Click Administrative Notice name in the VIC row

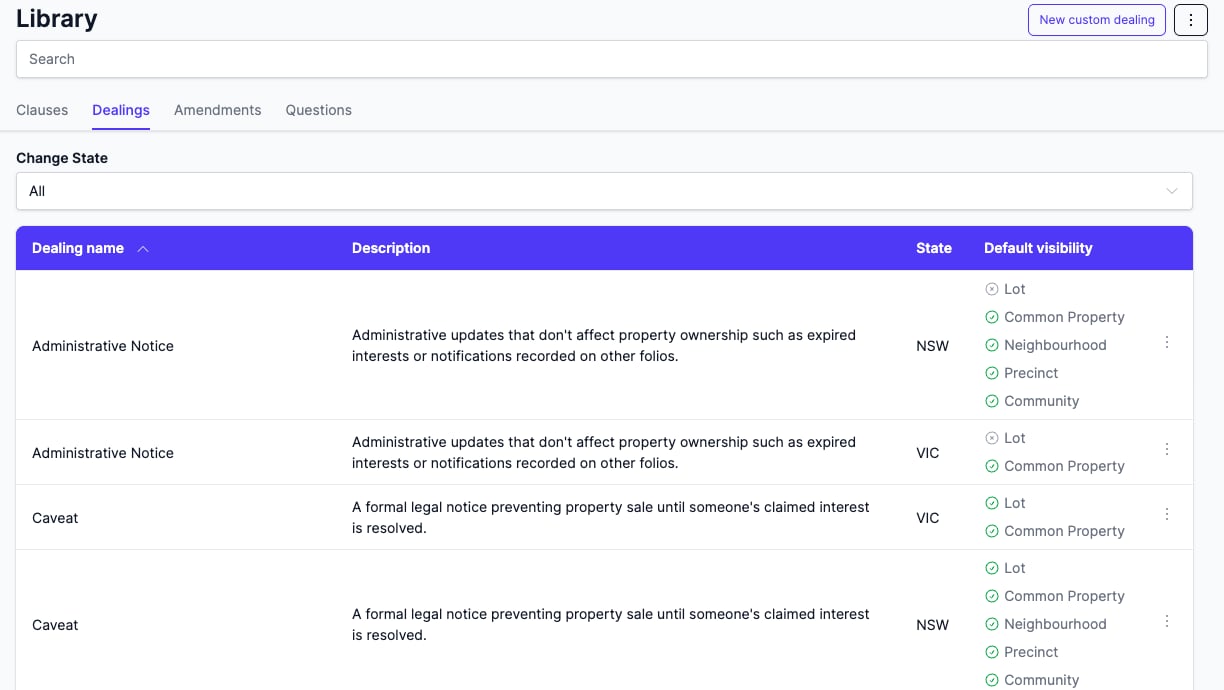[103, 453]
